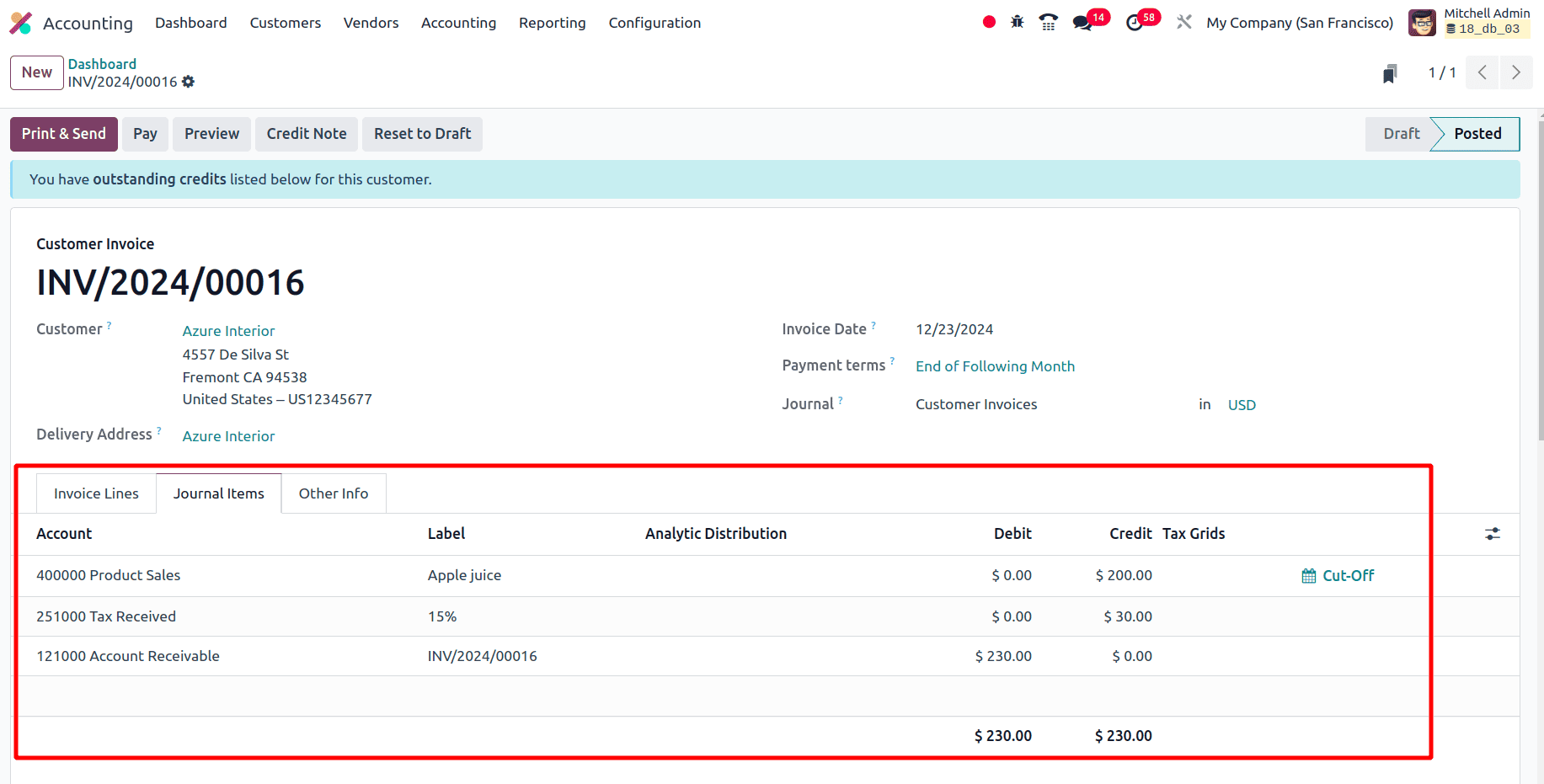Click Mitchell Admin user avatar
Image resolution: width=1544 pixels, height=784 pixels.
point(1422,23)
